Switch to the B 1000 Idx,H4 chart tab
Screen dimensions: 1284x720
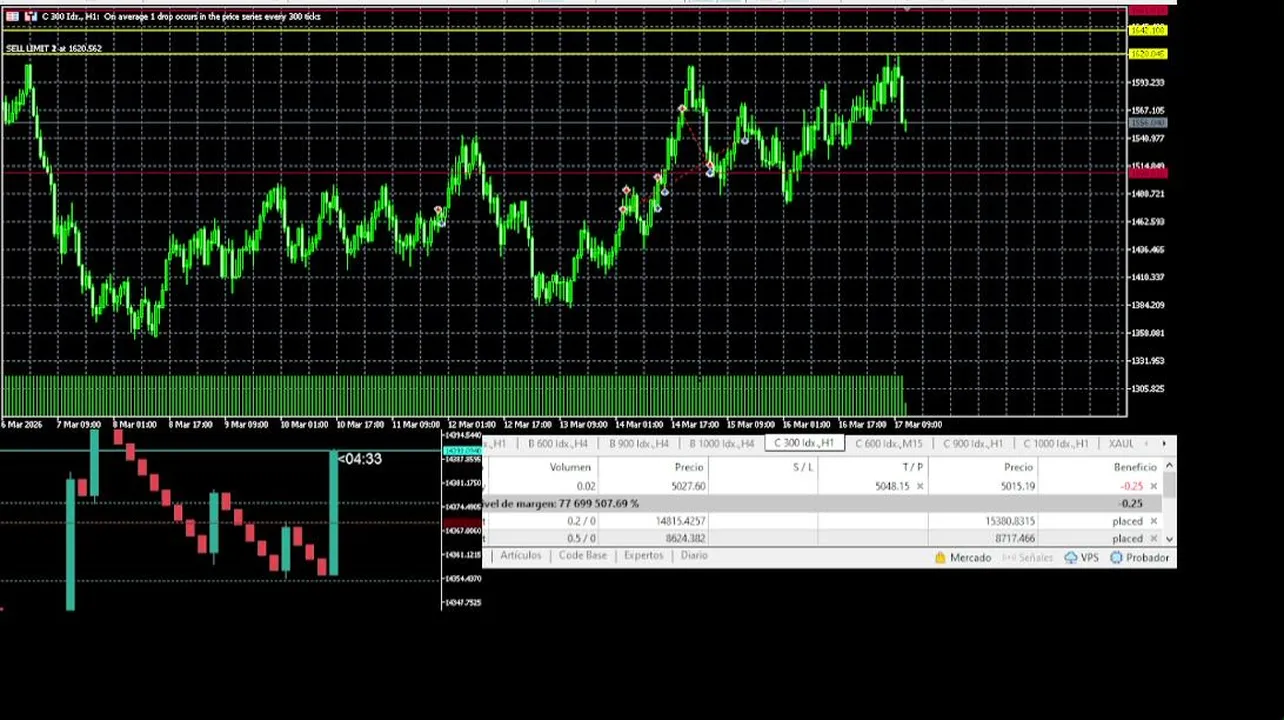[x=720, y=443]
